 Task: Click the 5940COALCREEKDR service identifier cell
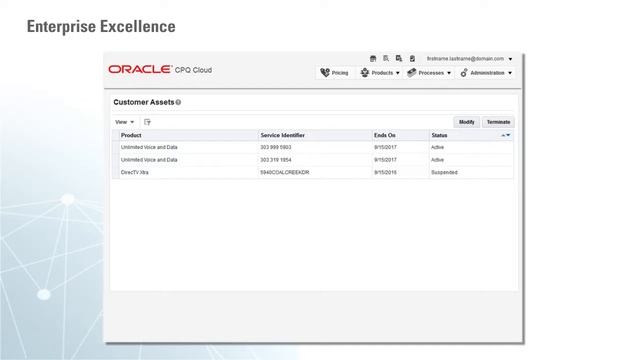pyautogui.click(x=284, y=173)
